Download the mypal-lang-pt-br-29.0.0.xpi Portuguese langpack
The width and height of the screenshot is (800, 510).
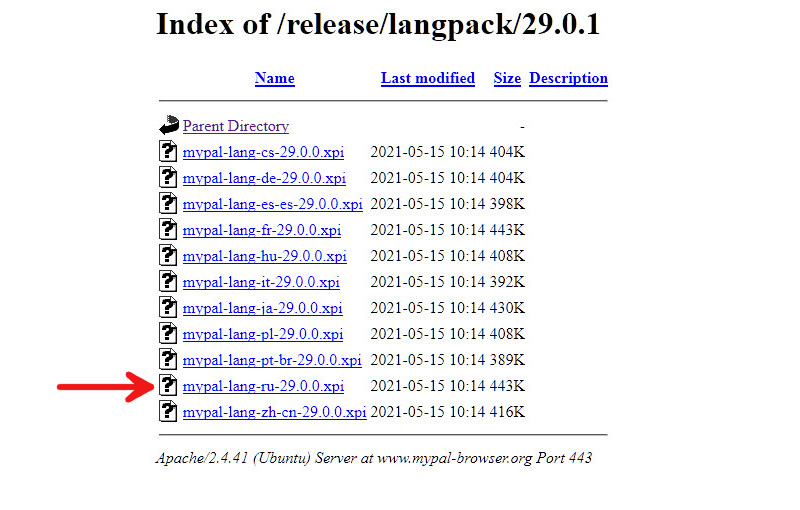point(272,360)
